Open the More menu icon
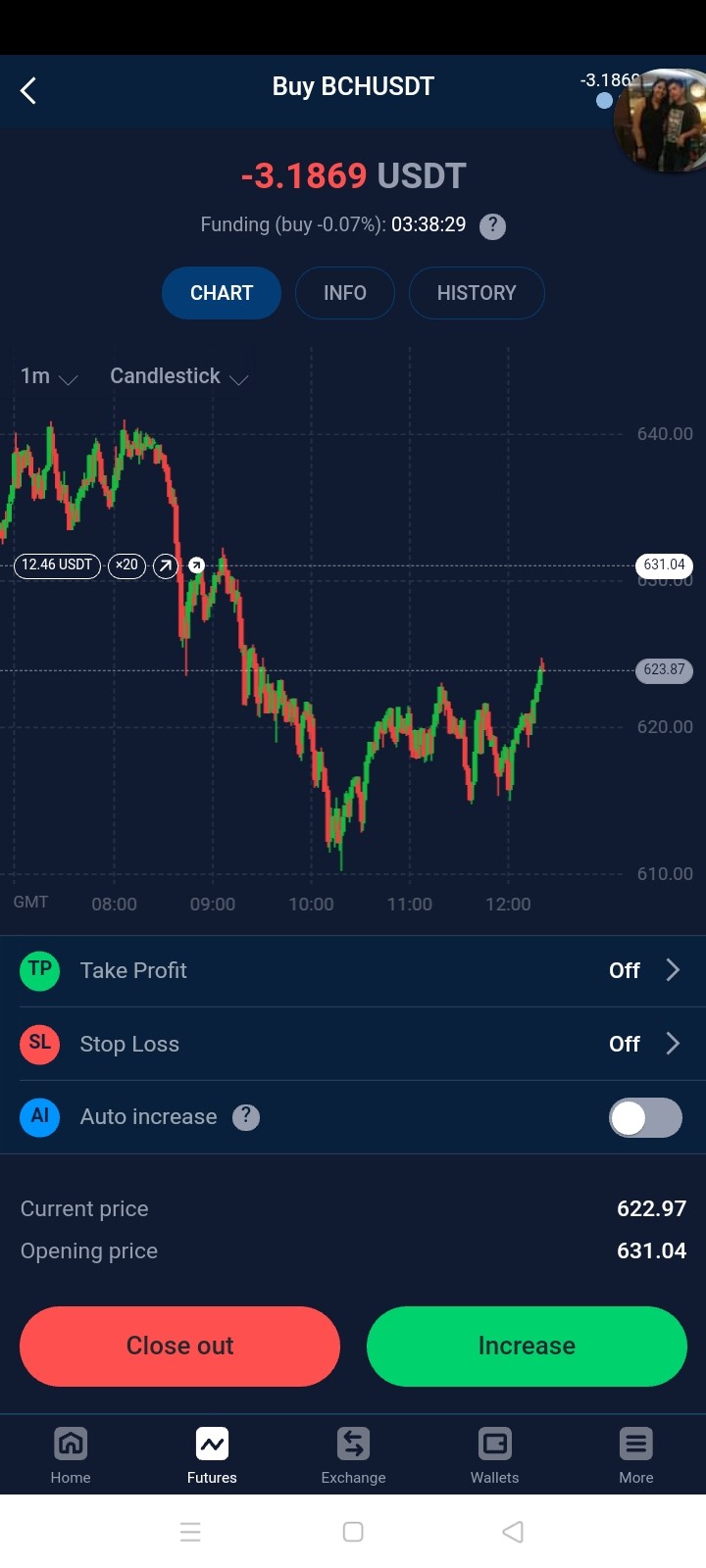This screenshot has width=706, height=1568. pyautogui.click(x=635, y=1444)
